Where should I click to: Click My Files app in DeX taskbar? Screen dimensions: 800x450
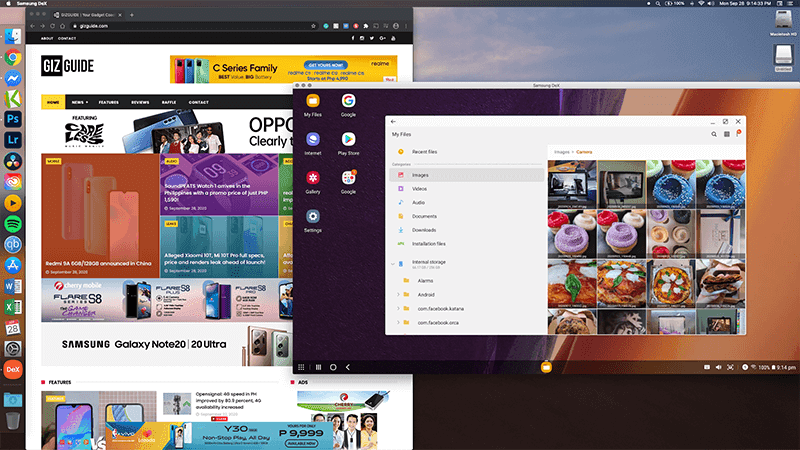pos(546,367)
